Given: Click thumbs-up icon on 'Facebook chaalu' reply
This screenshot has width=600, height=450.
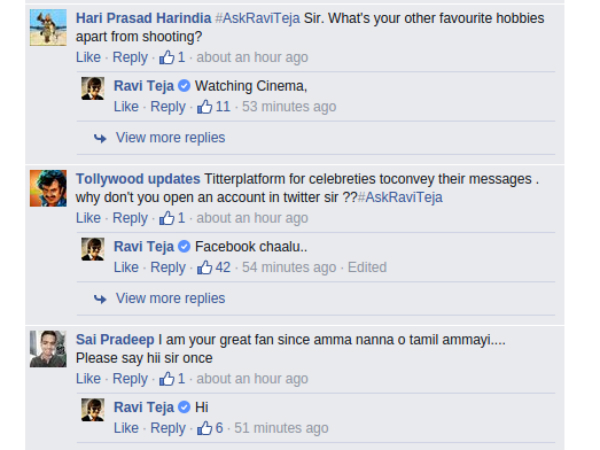Looking at the screenshot, I should click(205, 267).
